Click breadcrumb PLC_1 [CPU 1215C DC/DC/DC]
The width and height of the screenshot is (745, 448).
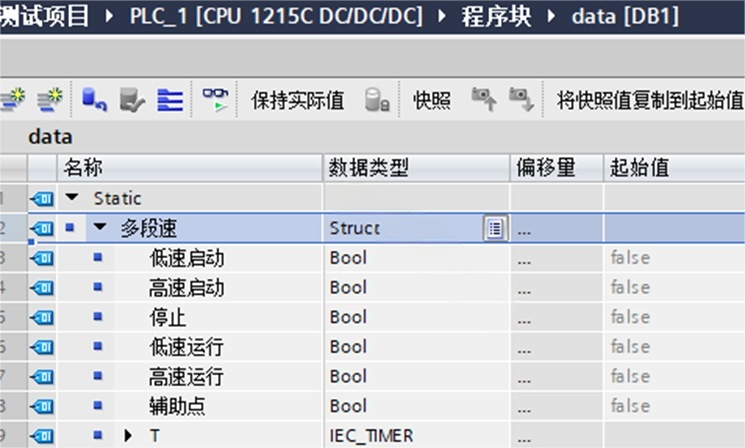point(276,17)
